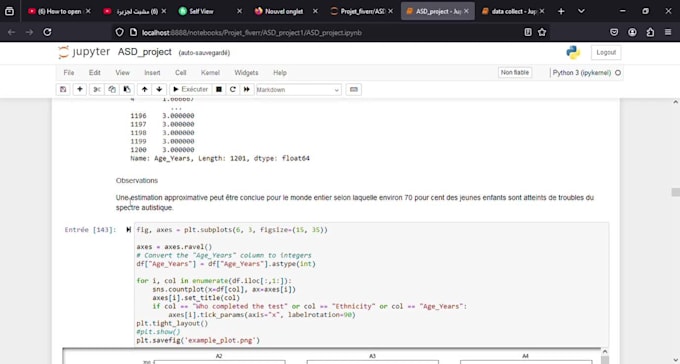Open the Widgets menu
The image size is (680, 364).
246,73
